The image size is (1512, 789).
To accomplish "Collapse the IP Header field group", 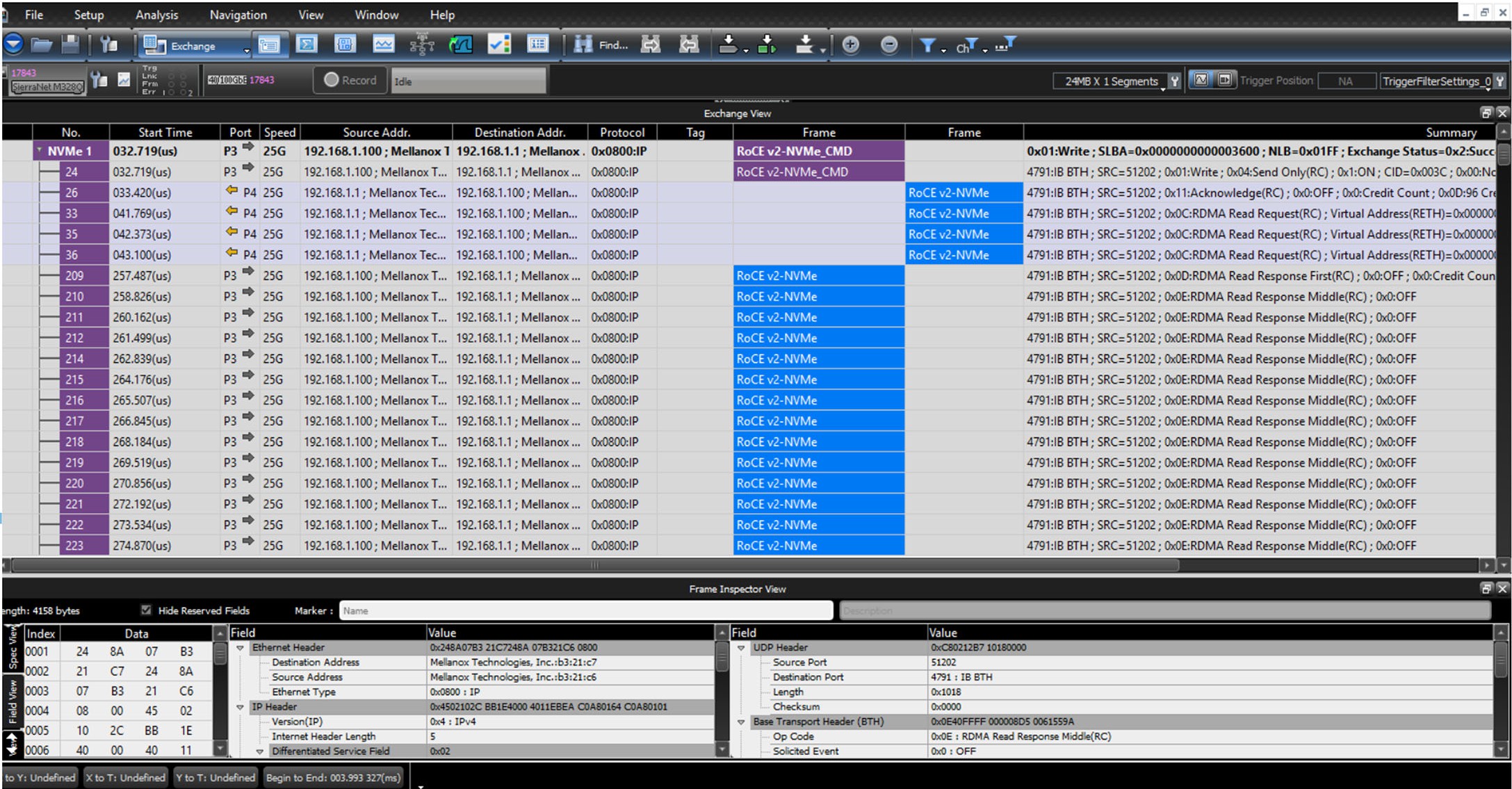I will click(241, 707).
